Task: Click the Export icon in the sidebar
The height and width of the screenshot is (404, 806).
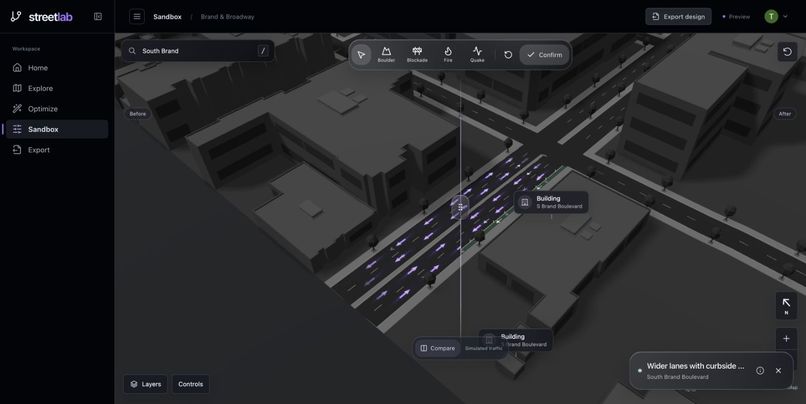Action: coord(17,150)
